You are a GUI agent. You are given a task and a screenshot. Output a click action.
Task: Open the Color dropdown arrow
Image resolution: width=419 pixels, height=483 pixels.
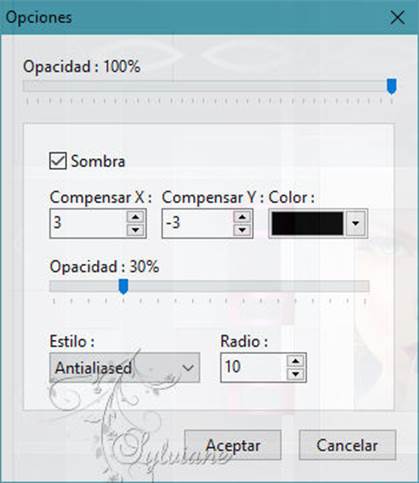tap(356, 223)
